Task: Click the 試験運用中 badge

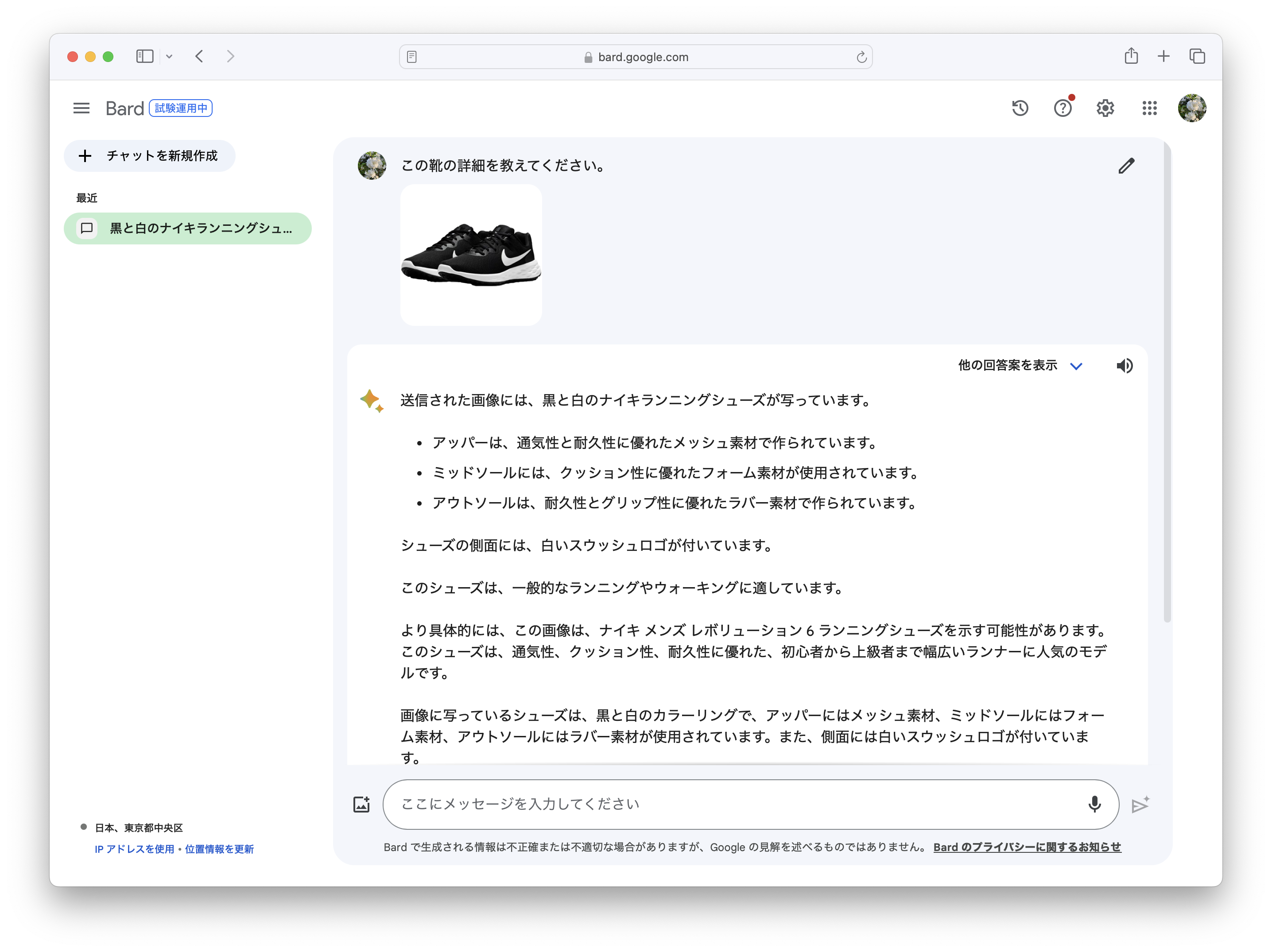Action: coord(181,108)
